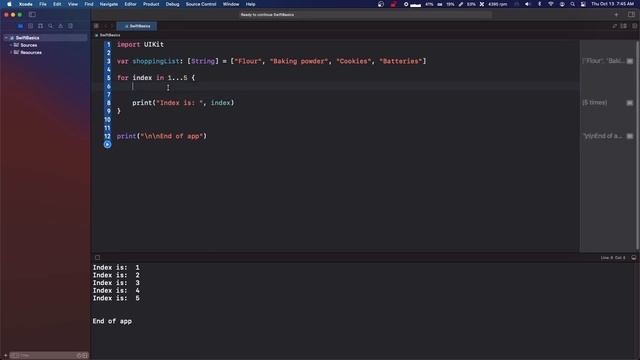The height and width of the screenshot is (360, 640).
Task: Toggle recent files filter icon
Action: click(x=80, y=356)
